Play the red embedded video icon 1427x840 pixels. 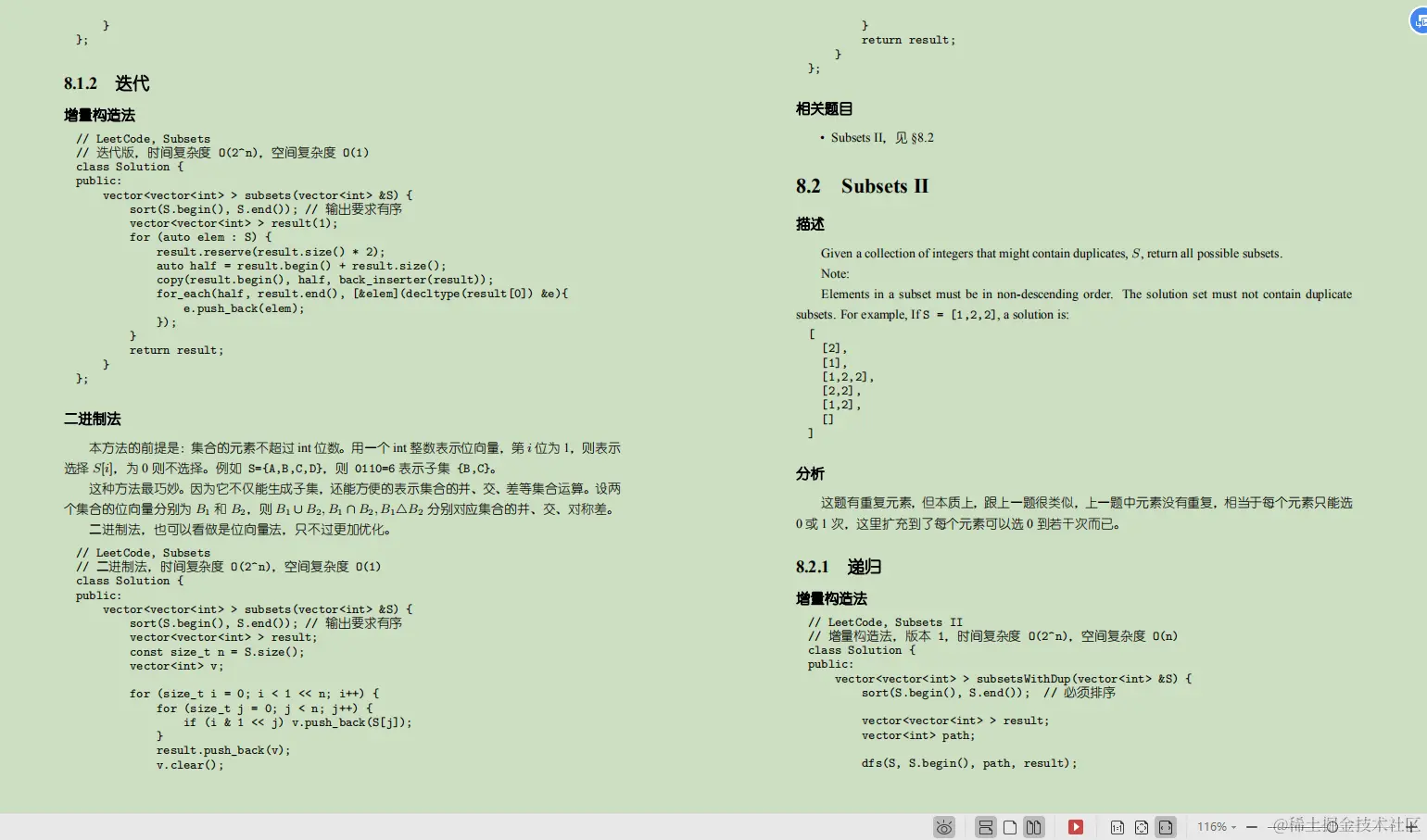pos(1076,827)
